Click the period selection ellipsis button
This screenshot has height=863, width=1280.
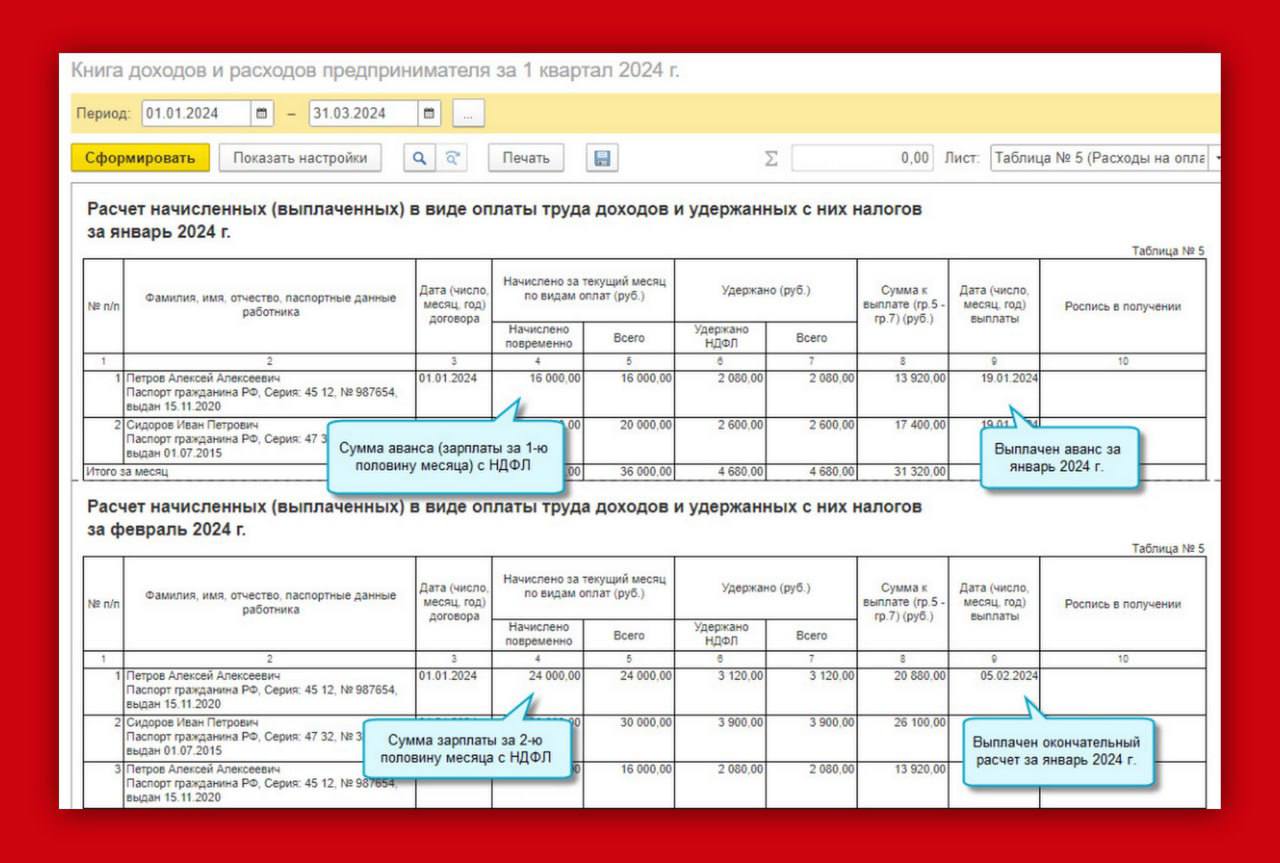468,114
